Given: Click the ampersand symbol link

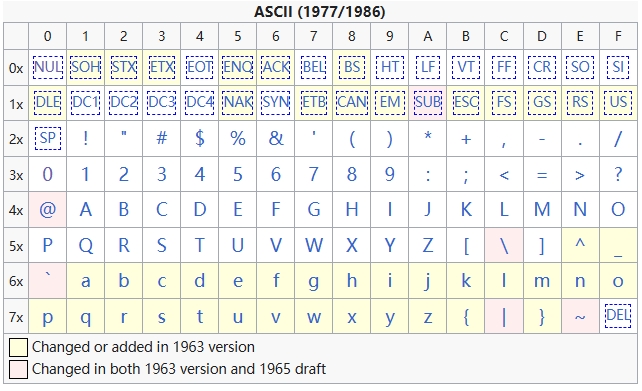Looking at the screenshot, I should tap(276, 138).
